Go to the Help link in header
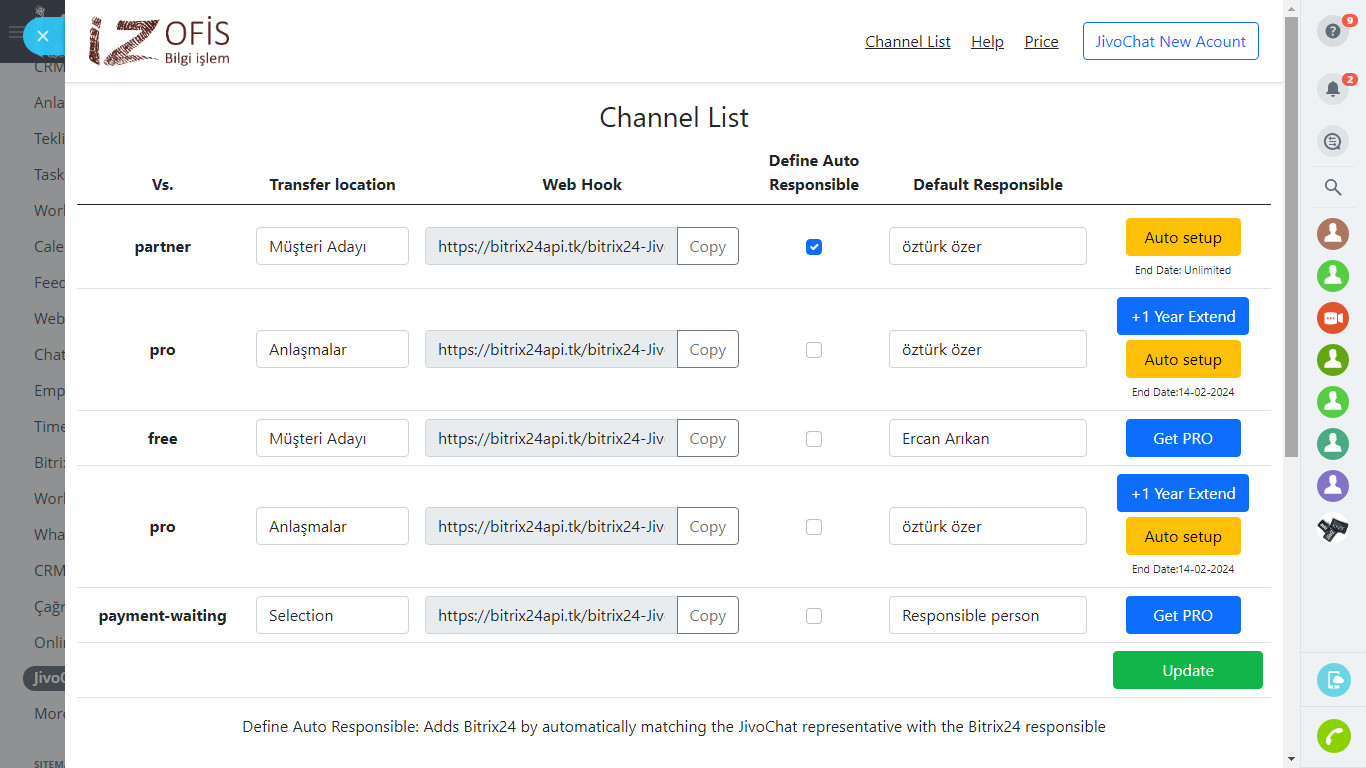Viewport: 1366px width, 768px height. pyautogui.click(x=987, y=42)
